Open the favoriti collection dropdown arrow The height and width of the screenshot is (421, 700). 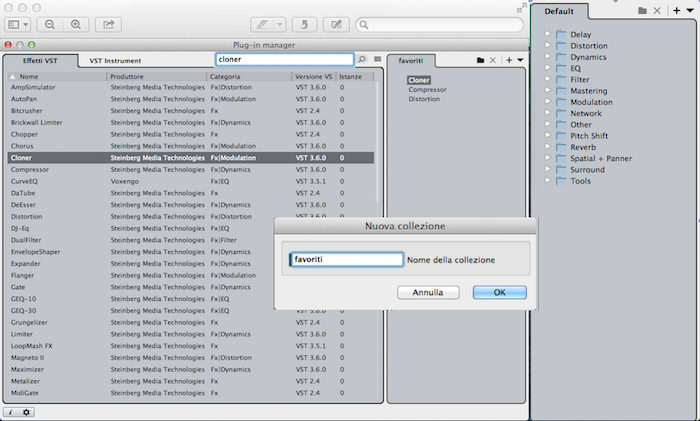tap(520, 60)
